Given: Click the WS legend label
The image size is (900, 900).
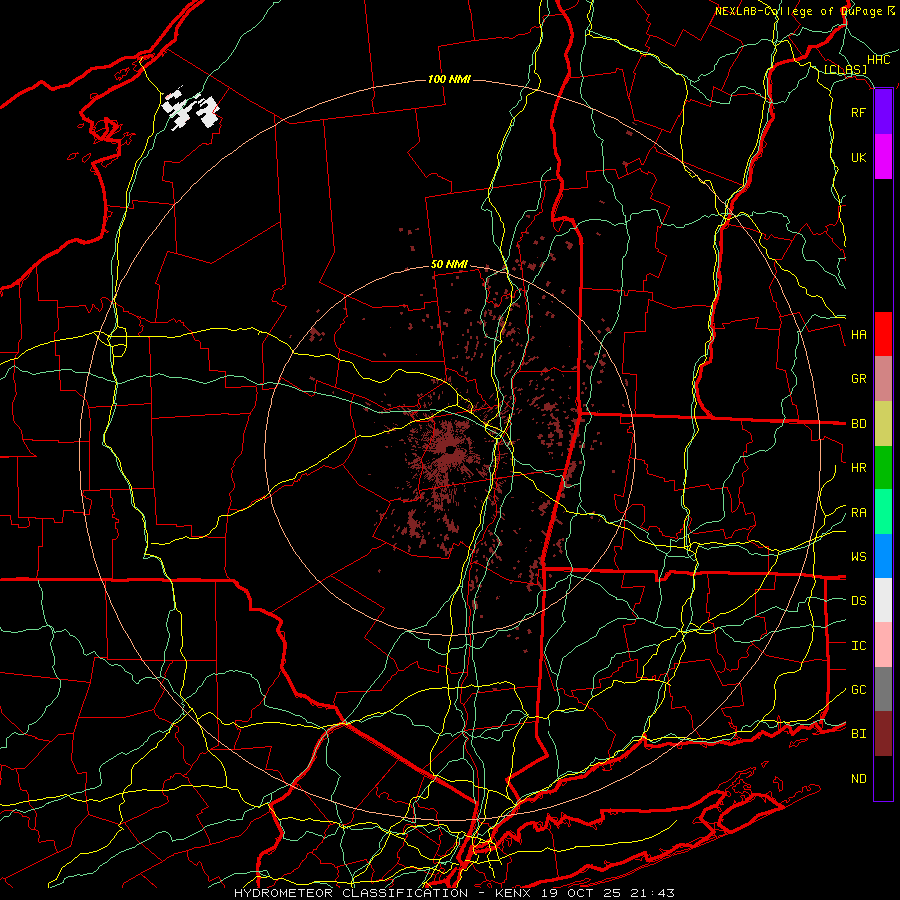Looking at the screenshot, I should point(858,557).
